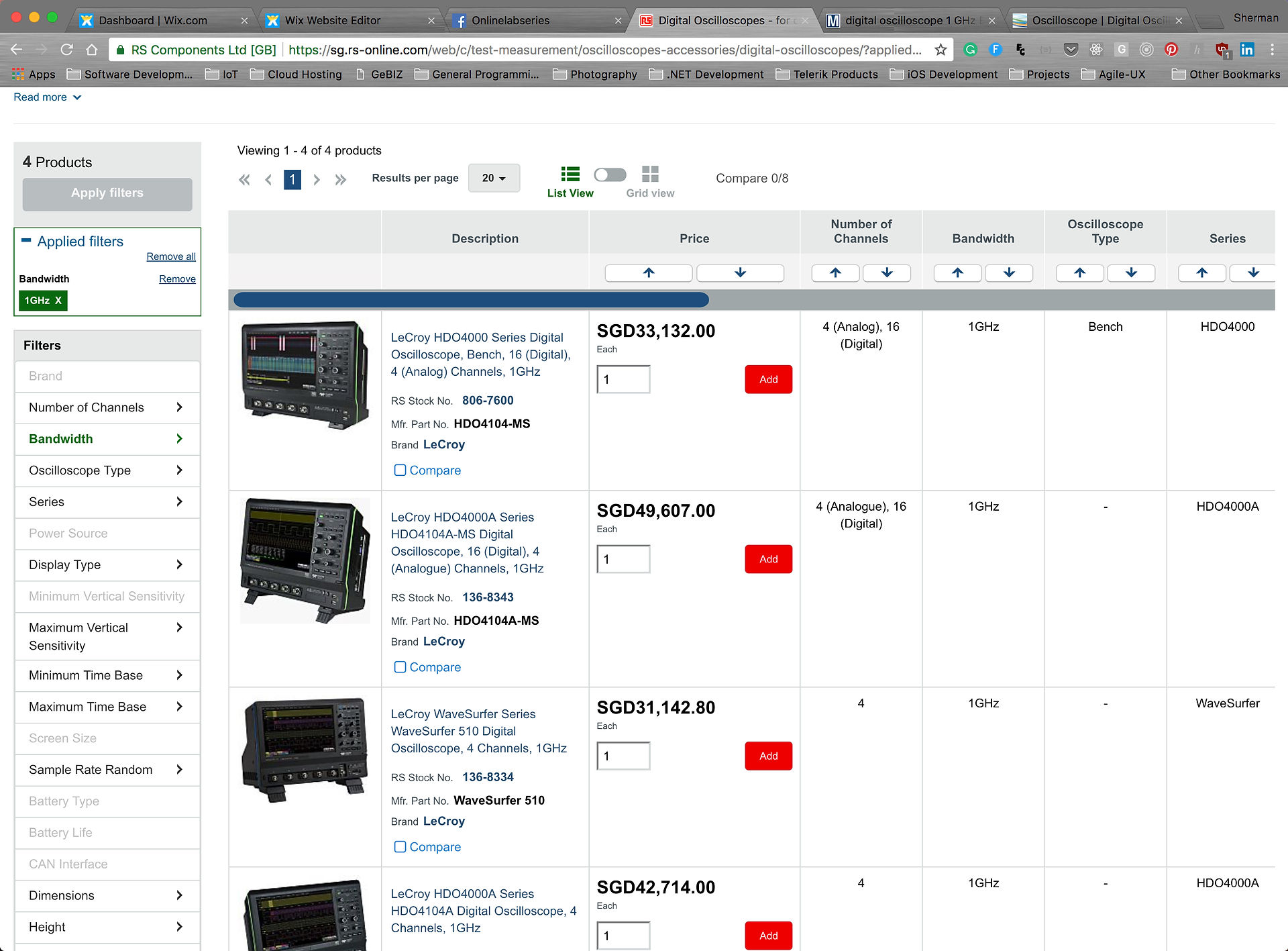Open stock number 136-8343 link
The height and width of the screenshot is (951, 1288).
(488, 597)
